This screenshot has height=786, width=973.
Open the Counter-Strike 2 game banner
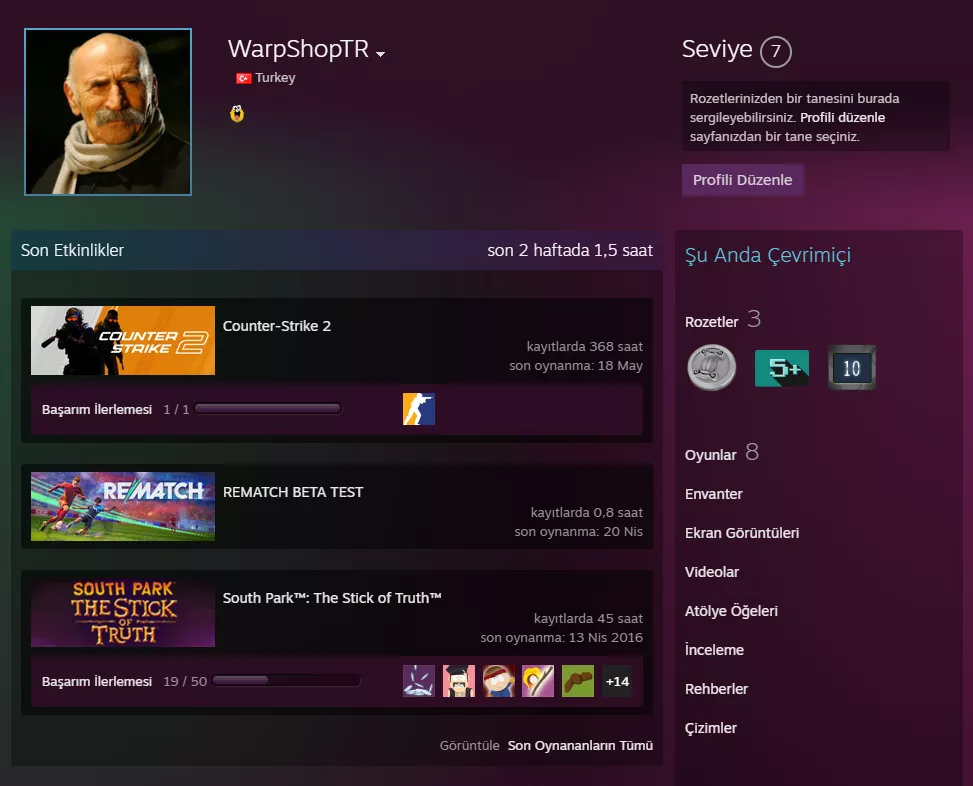(122, 340)
